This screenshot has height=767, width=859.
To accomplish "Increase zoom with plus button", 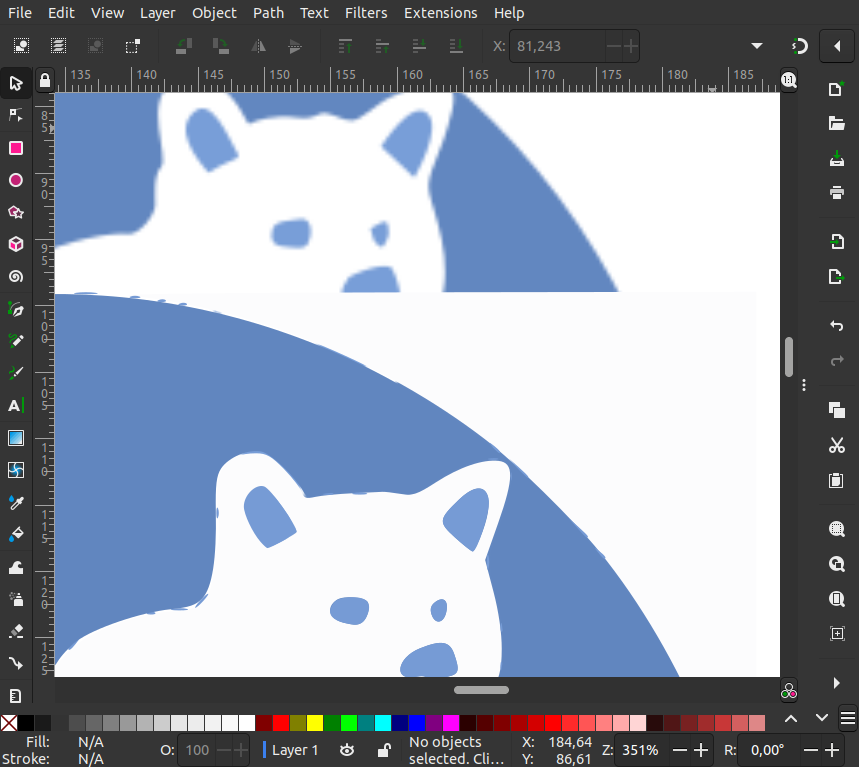I will [x=701, y=750].
